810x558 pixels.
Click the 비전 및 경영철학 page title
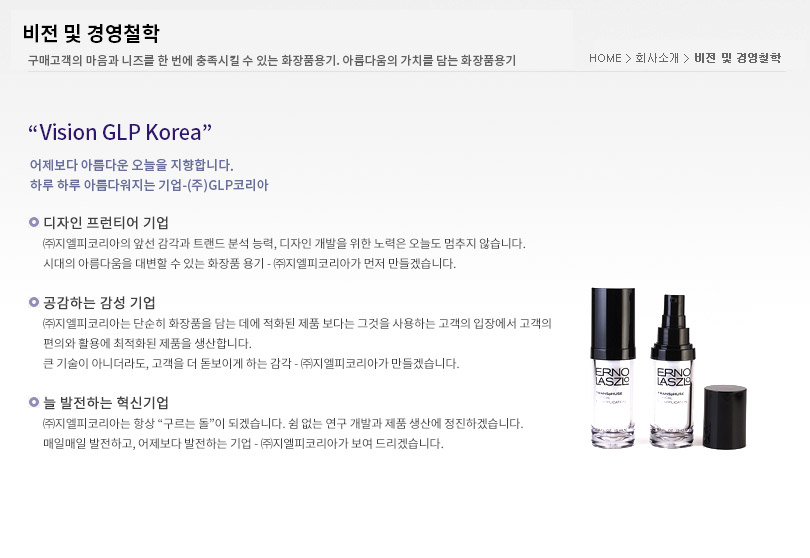91,34
